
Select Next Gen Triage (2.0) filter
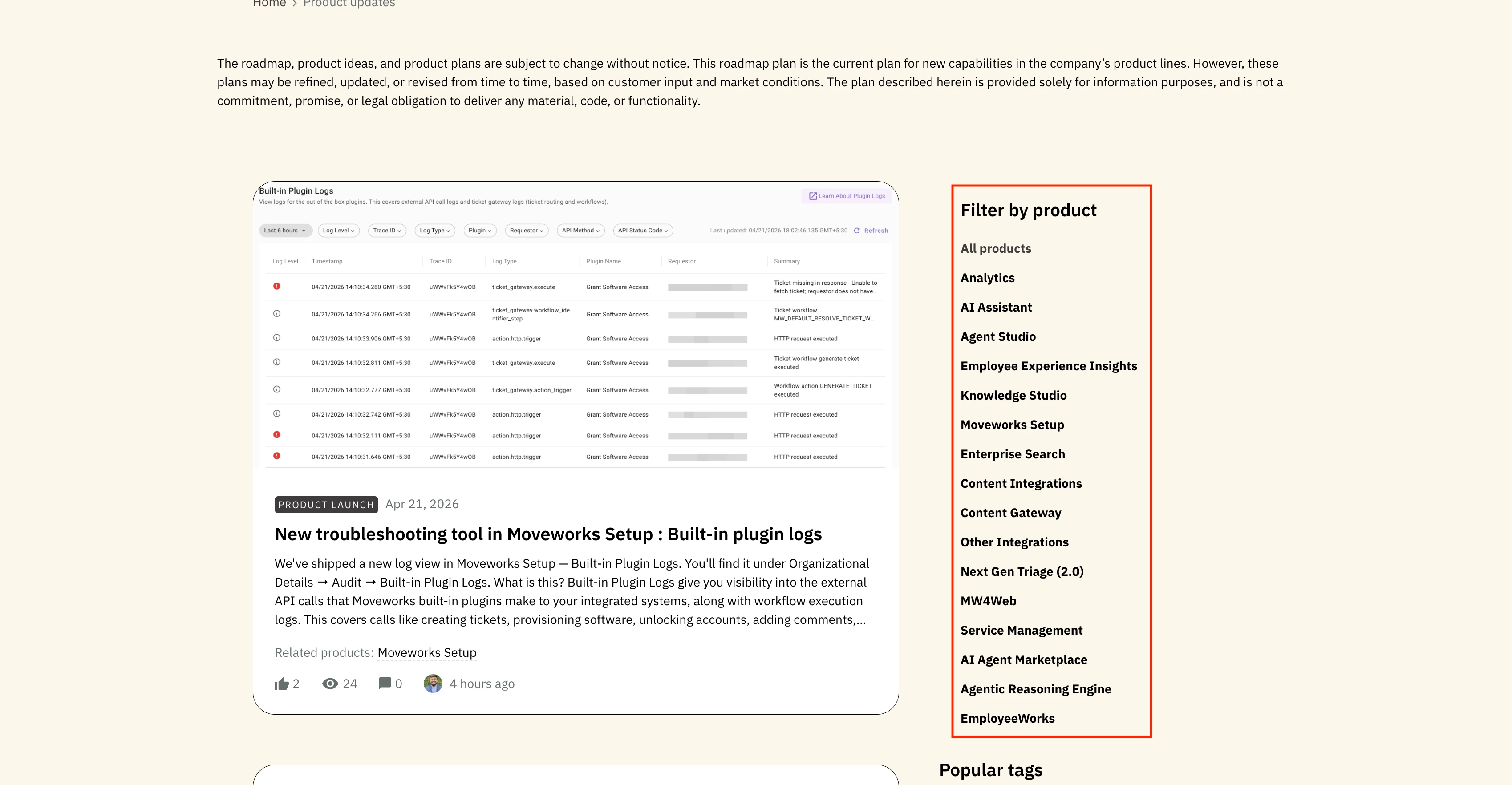pos(1022,571)
